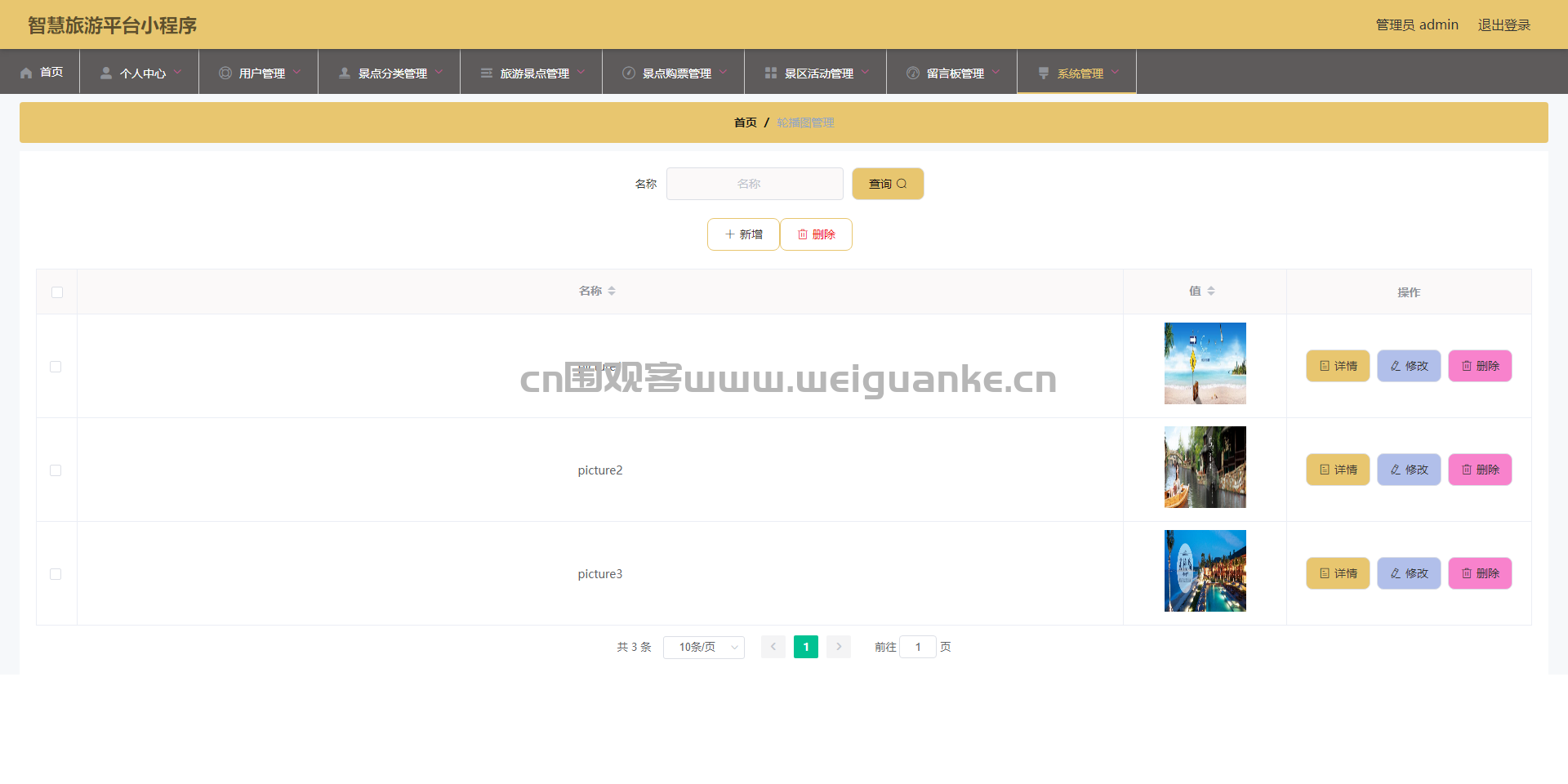Focus the 名称 search input field
Image resolution: width=1568 pixels, height=784 pixels.
coord(755,184)
